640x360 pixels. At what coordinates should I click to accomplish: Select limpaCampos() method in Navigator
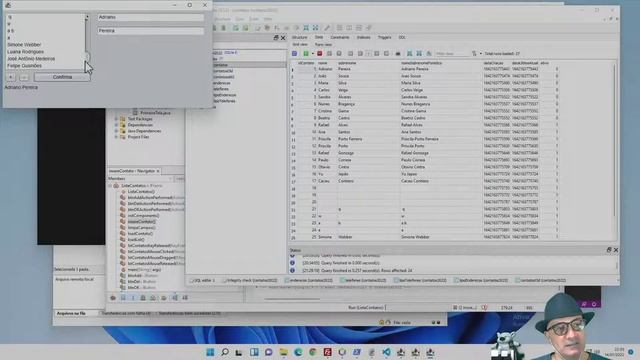click(141, 227)
